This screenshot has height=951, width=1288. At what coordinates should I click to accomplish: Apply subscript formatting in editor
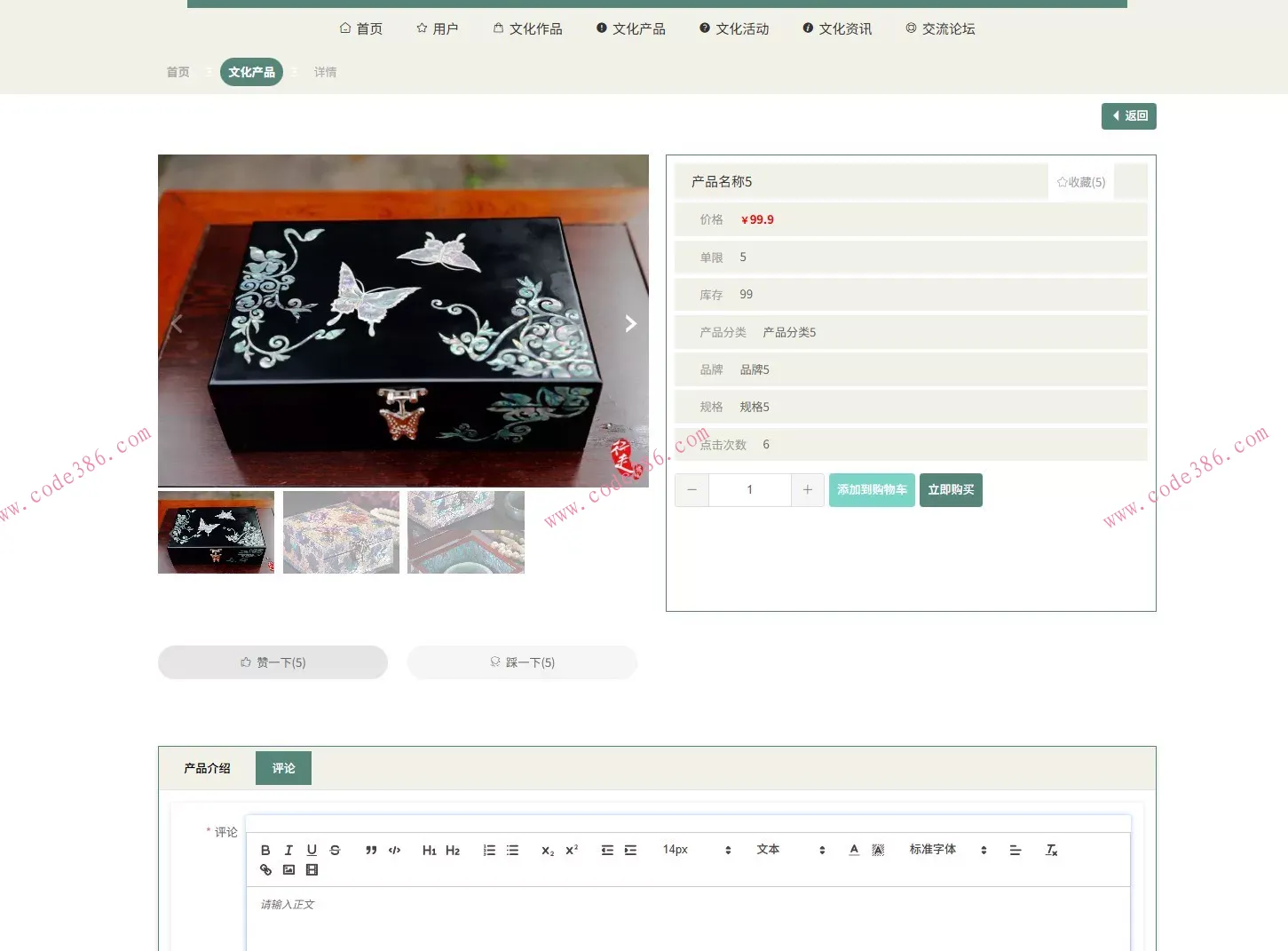pos(546,850)
